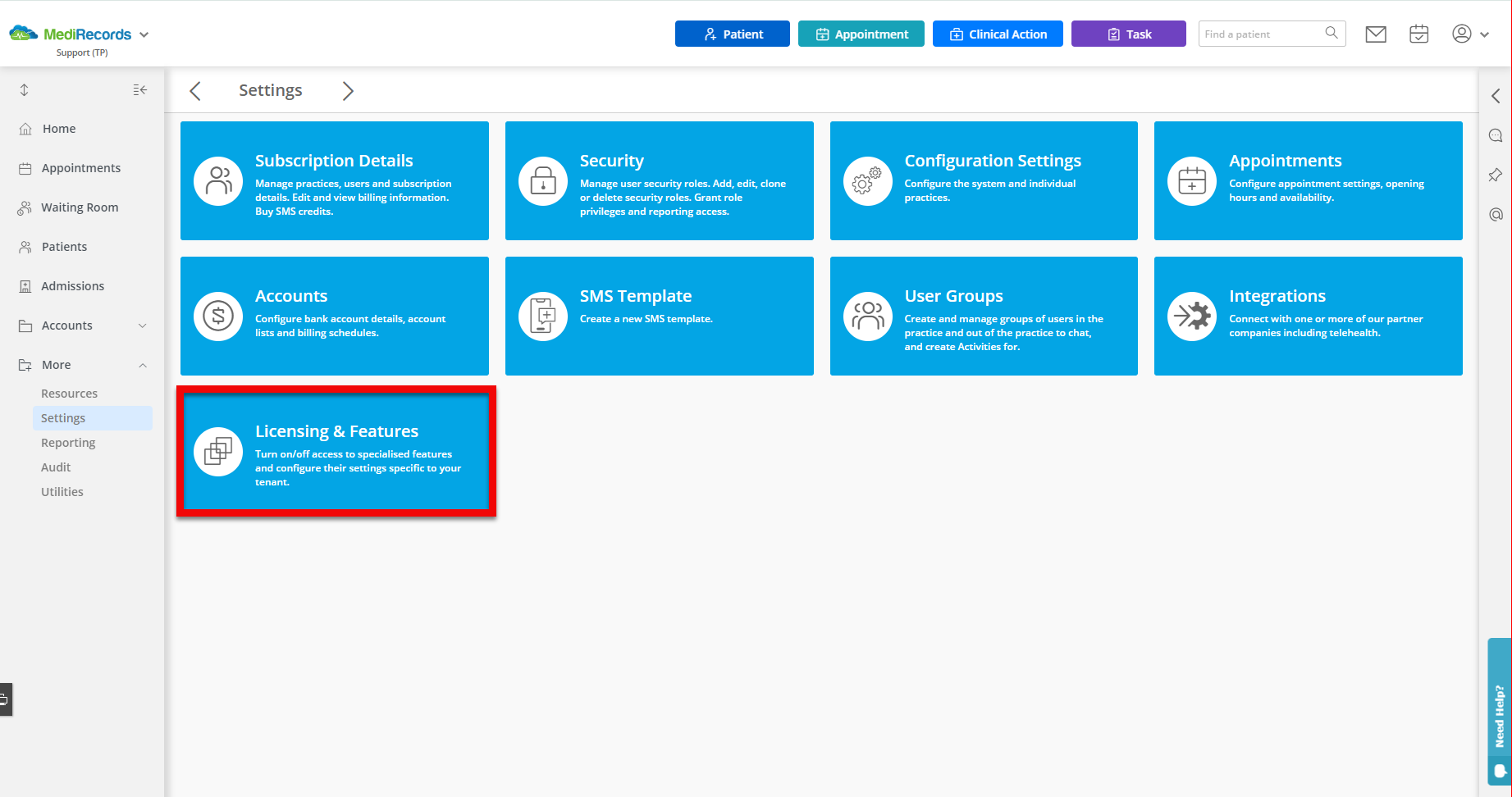
Task: Open the Licensing & Features tile
Action: [x=335, y=451]
